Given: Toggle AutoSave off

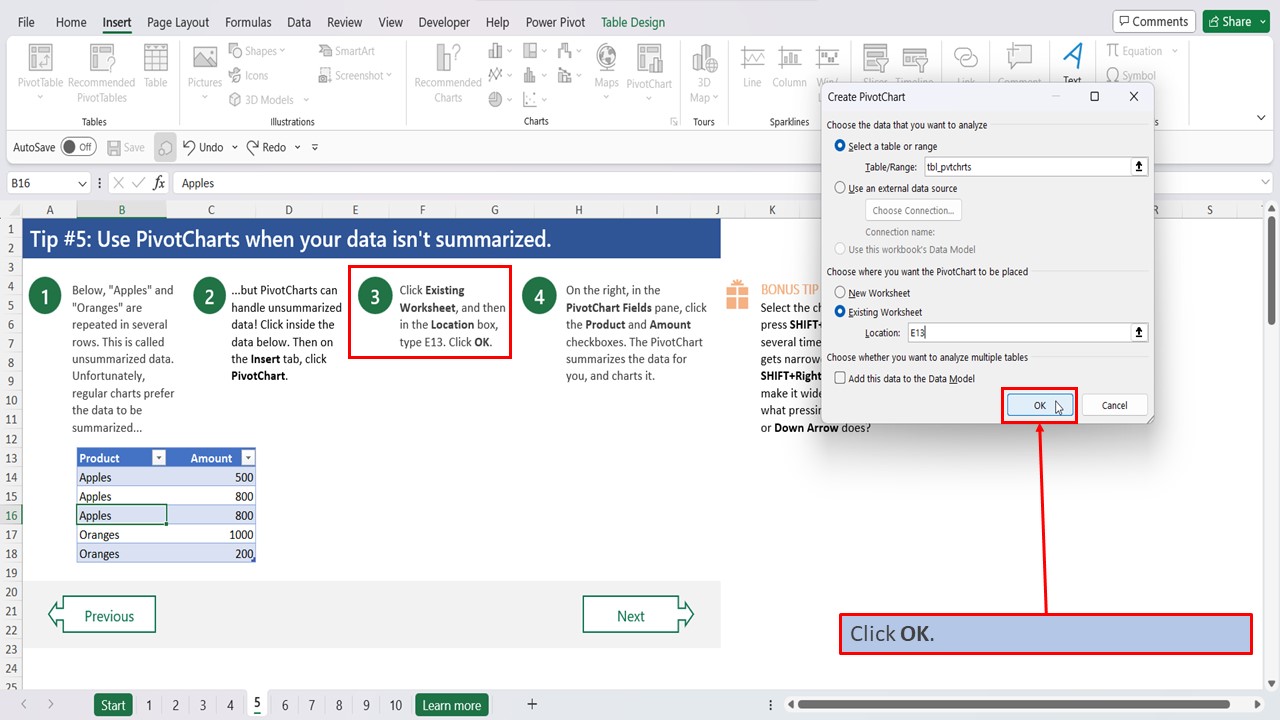Looking at the screenshot, I should point(78,146).
